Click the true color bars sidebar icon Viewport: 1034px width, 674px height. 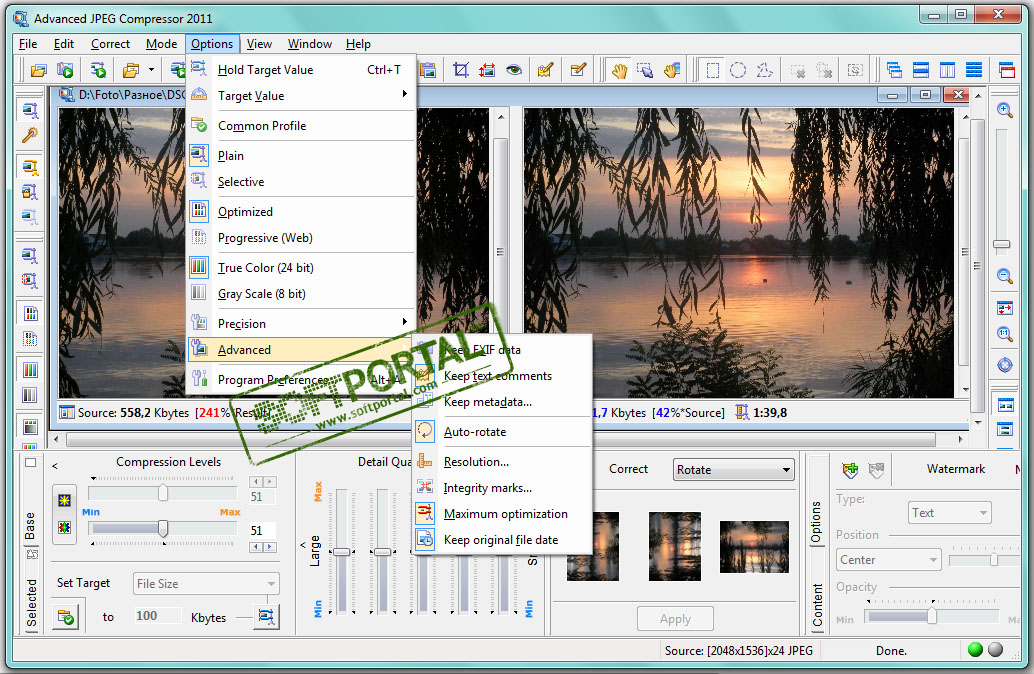tap(30, 370)
